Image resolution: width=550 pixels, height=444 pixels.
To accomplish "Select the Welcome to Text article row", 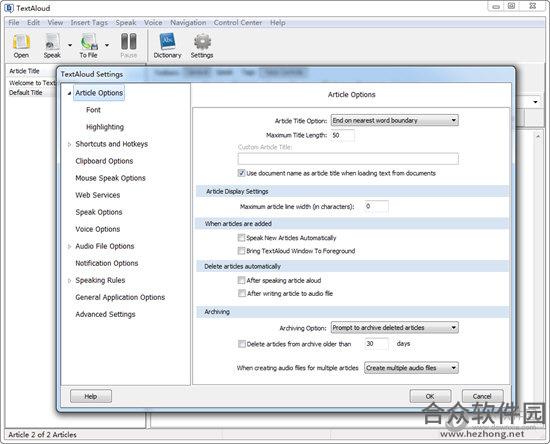I will pos(32,83).
